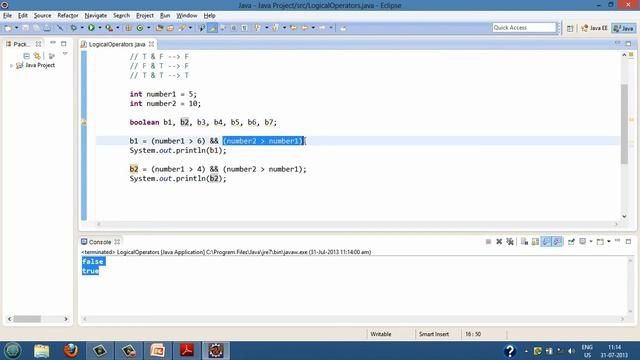Open the File menu
640x360 pixels.
7,16
